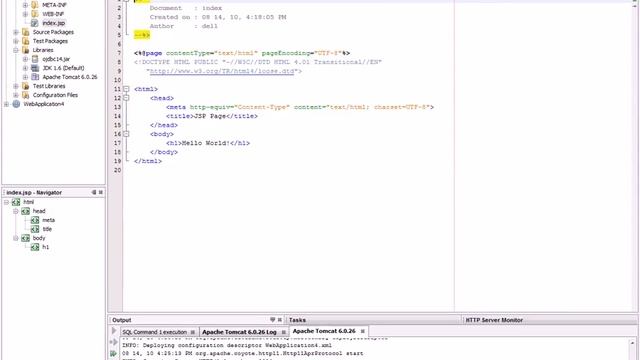Viewport: 640px width, 360px height.
Task: Click the Configuration Files folder icon
Action: pos(25,95)
